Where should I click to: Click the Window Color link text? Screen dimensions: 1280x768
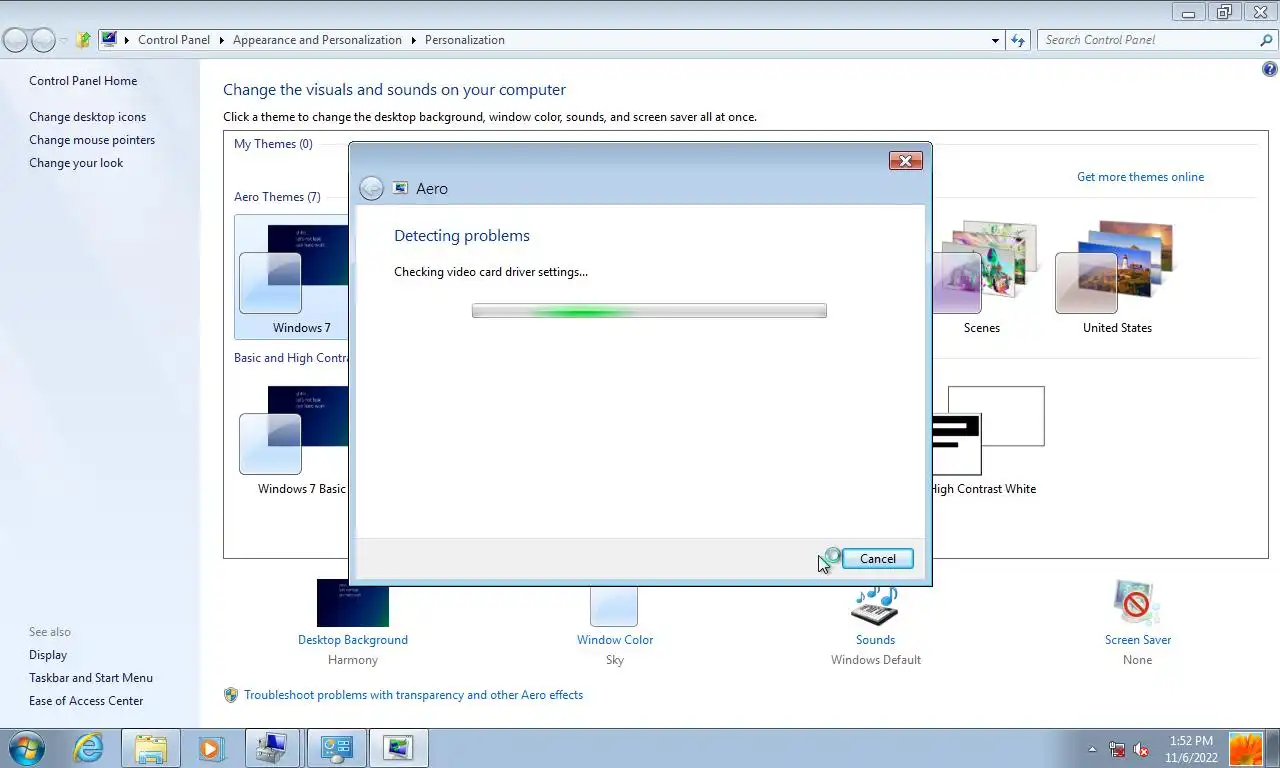615,640
